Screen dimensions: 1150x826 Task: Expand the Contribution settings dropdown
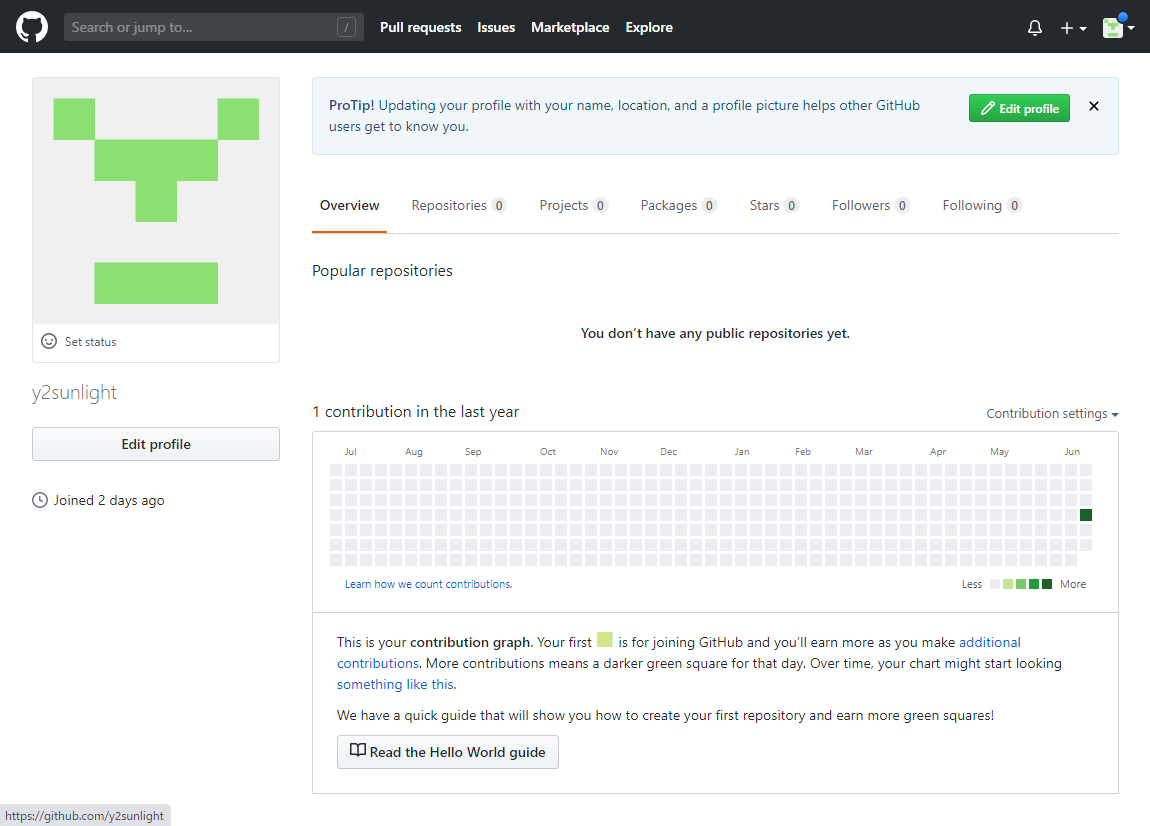1052,414
